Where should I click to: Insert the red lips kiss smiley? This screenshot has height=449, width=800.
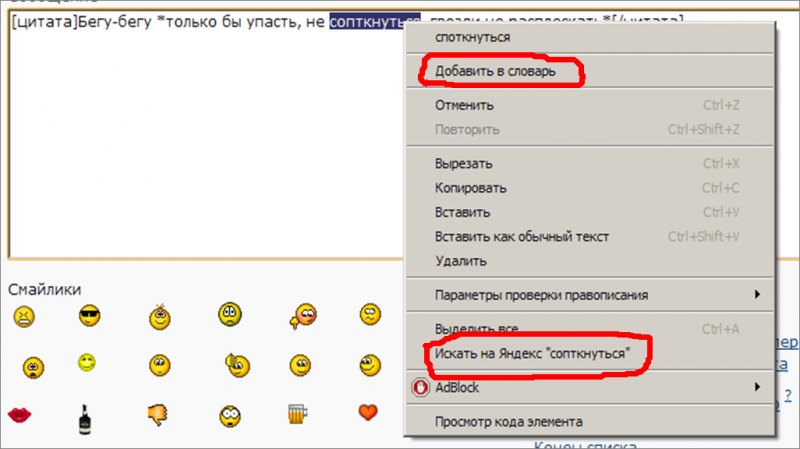click(21, 413)
